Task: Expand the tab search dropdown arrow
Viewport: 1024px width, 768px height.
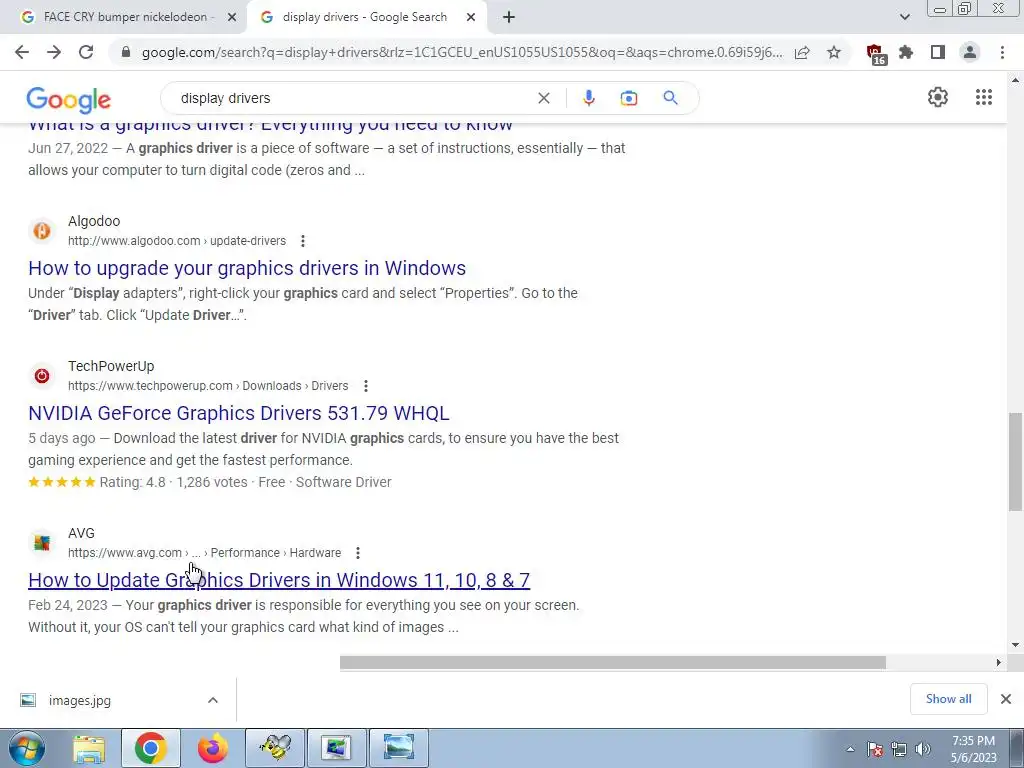Action: pyautogui.click(x=904, y=17)
